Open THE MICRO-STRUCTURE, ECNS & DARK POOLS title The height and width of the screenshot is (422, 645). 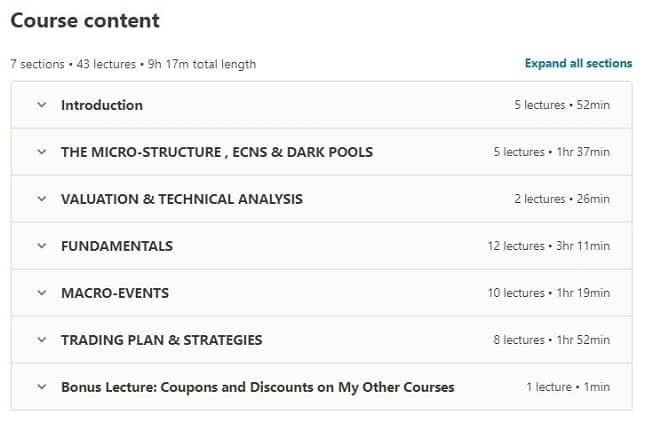pyautogui.click(x=217, y=152)
